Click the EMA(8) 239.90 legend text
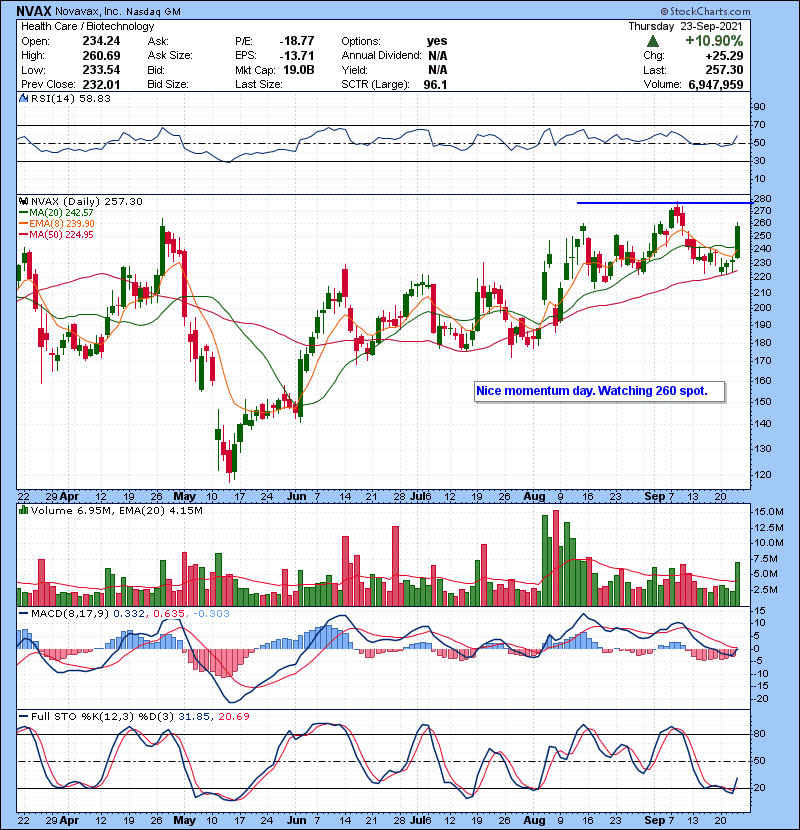 (62, 223)
